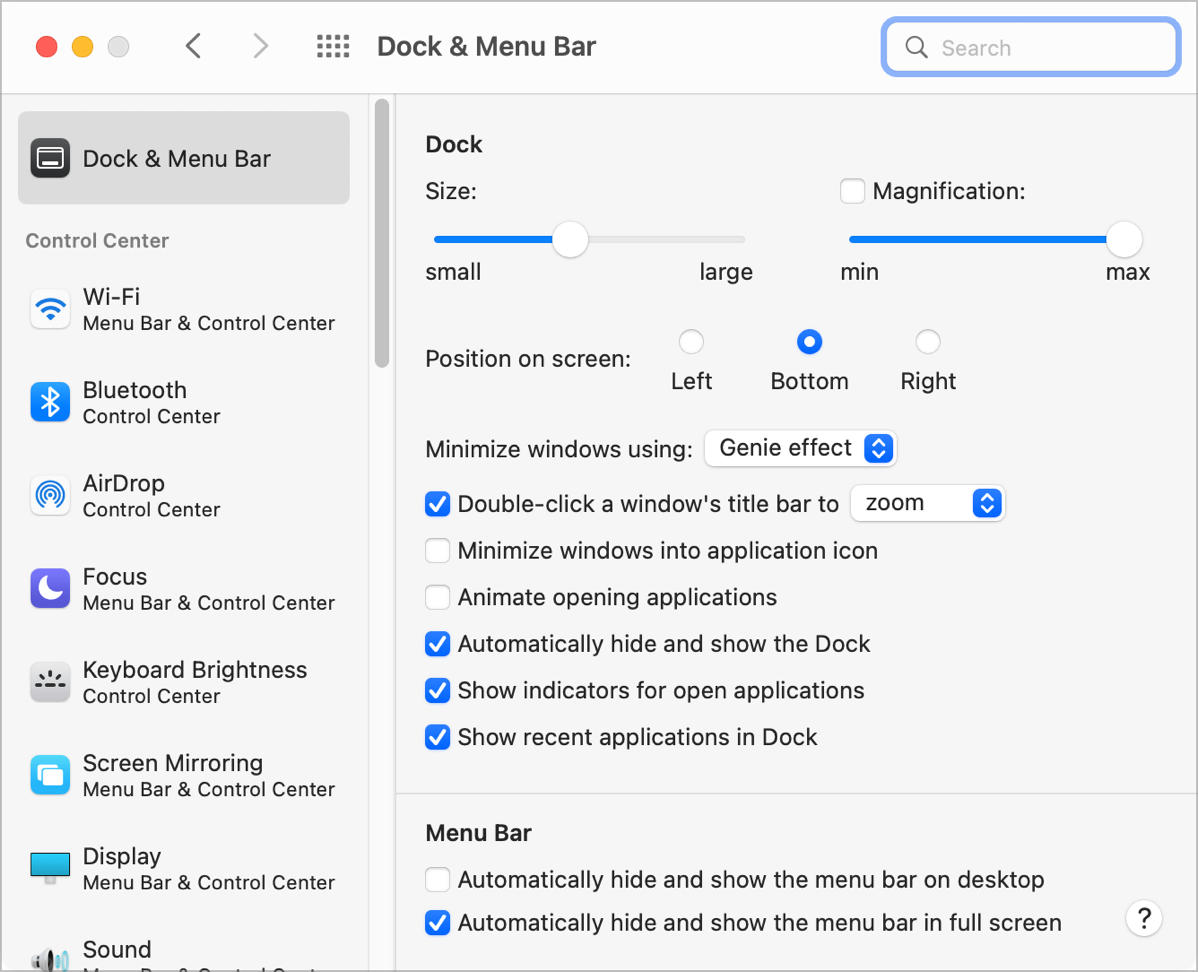Image resolution: width=1198 pixels, height=972 pixels.
Task: Open the zoom title bar action dropdown
Action: 926,504
